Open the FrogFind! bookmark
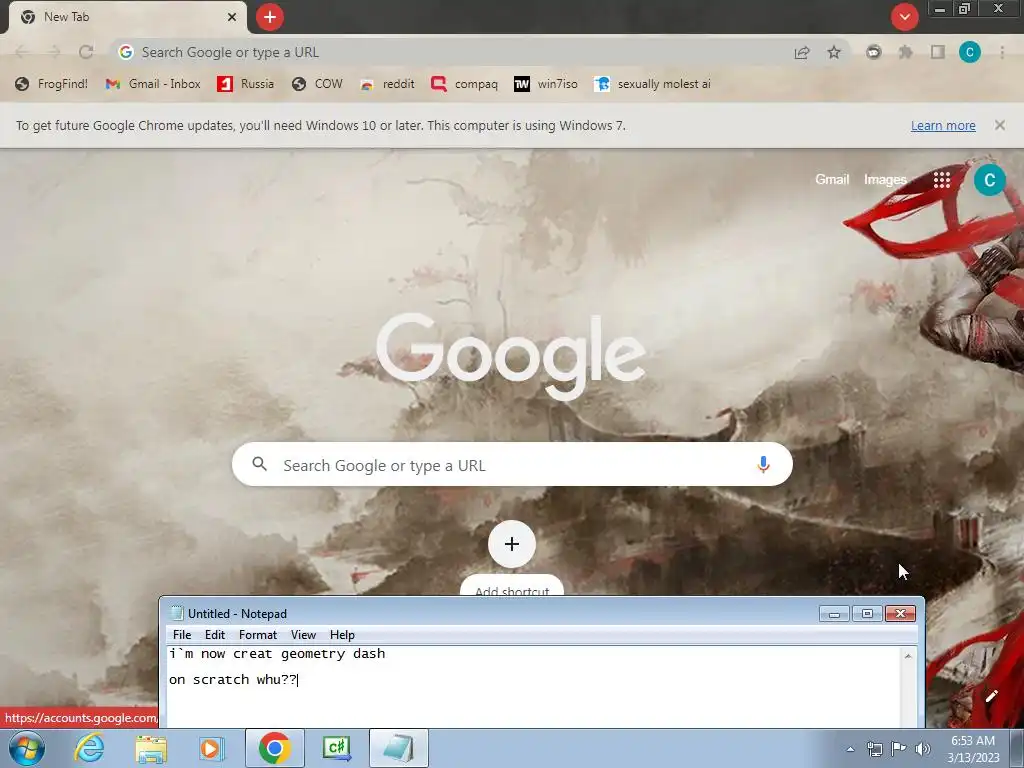This screenshot has width=1024, height=768. coord(52,84)
